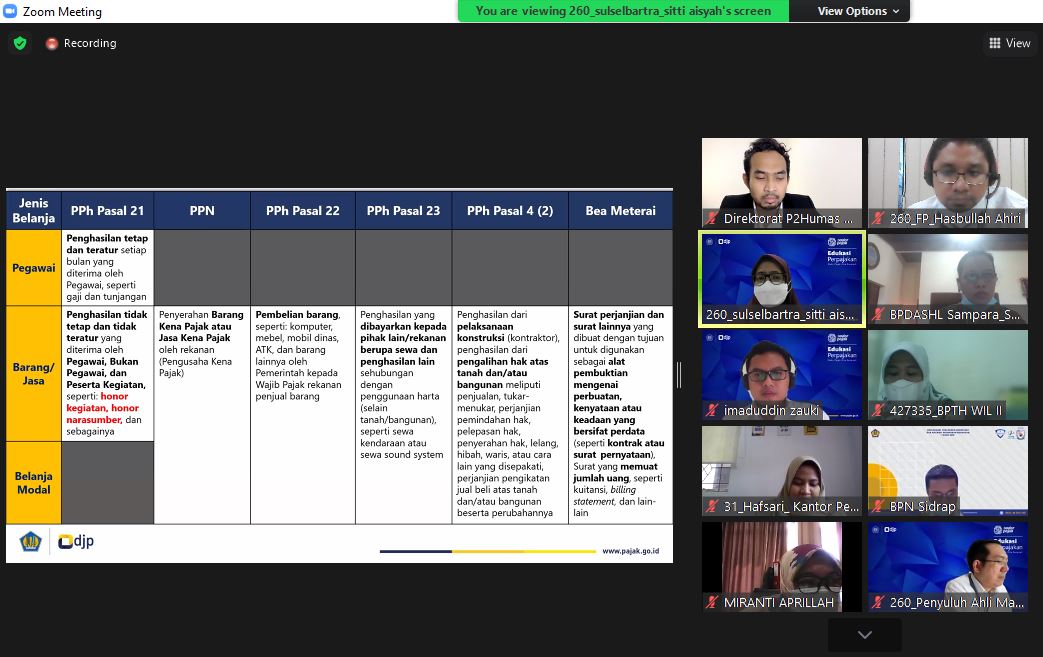
Task: Click the screen-viewing notification banner
Action: [x=623, y=11]
